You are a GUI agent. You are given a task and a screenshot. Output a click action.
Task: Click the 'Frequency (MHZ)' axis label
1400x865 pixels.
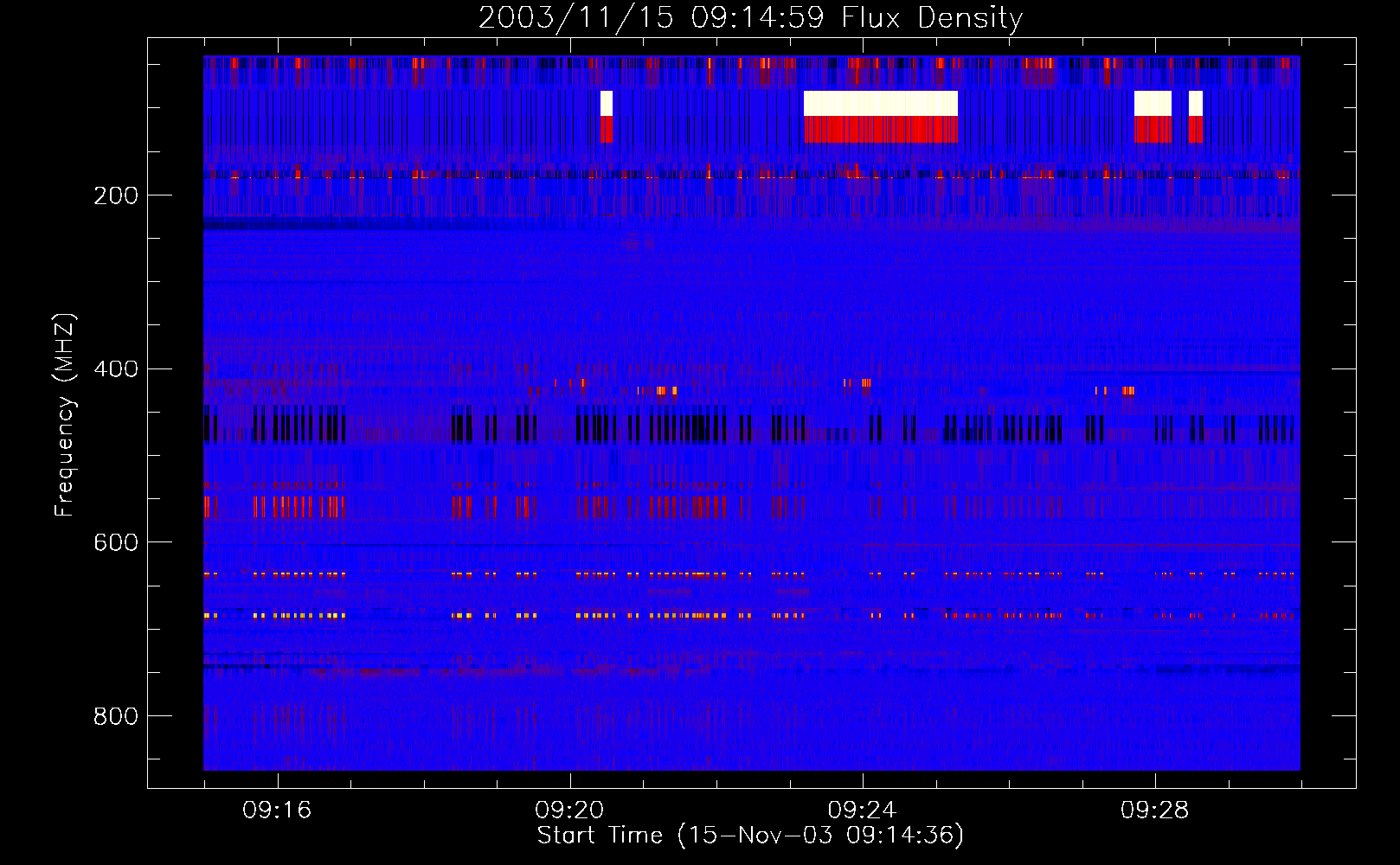point(64,415)
